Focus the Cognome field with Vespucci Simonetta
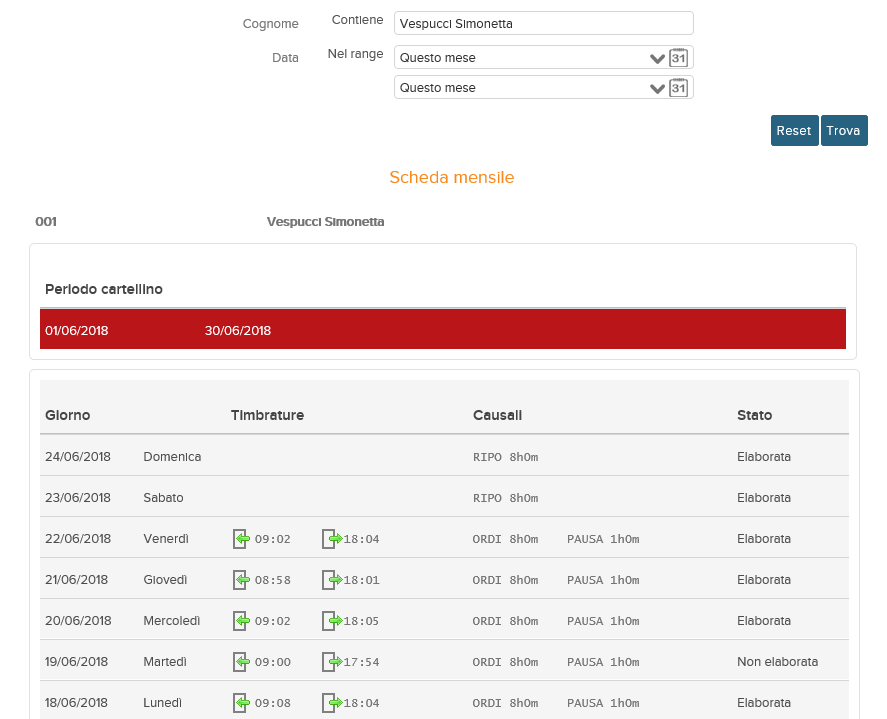The width and height of the screenshot is (887, 719). (x=544, y=23)
